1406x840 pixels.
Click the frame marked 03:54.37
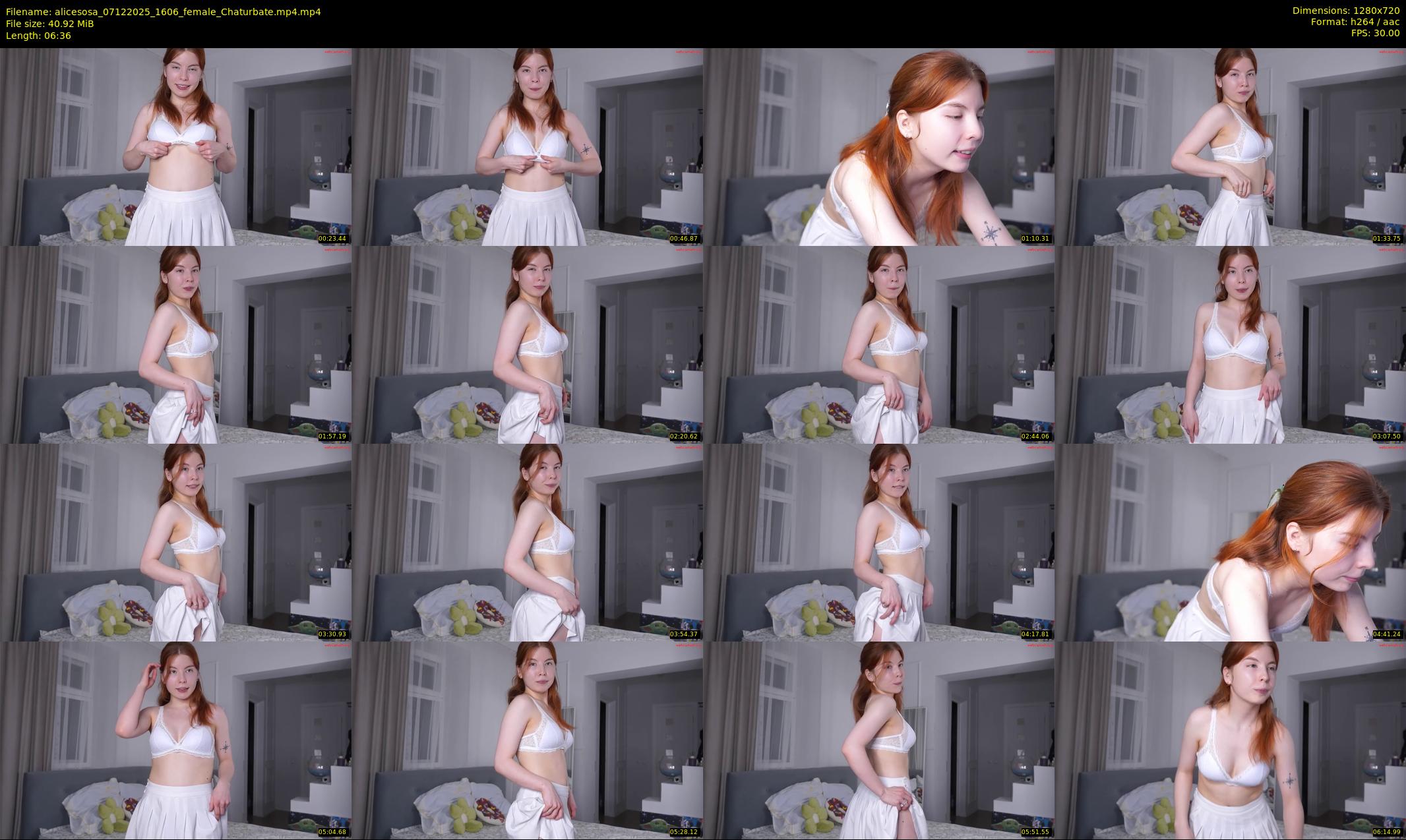point(527,542)
